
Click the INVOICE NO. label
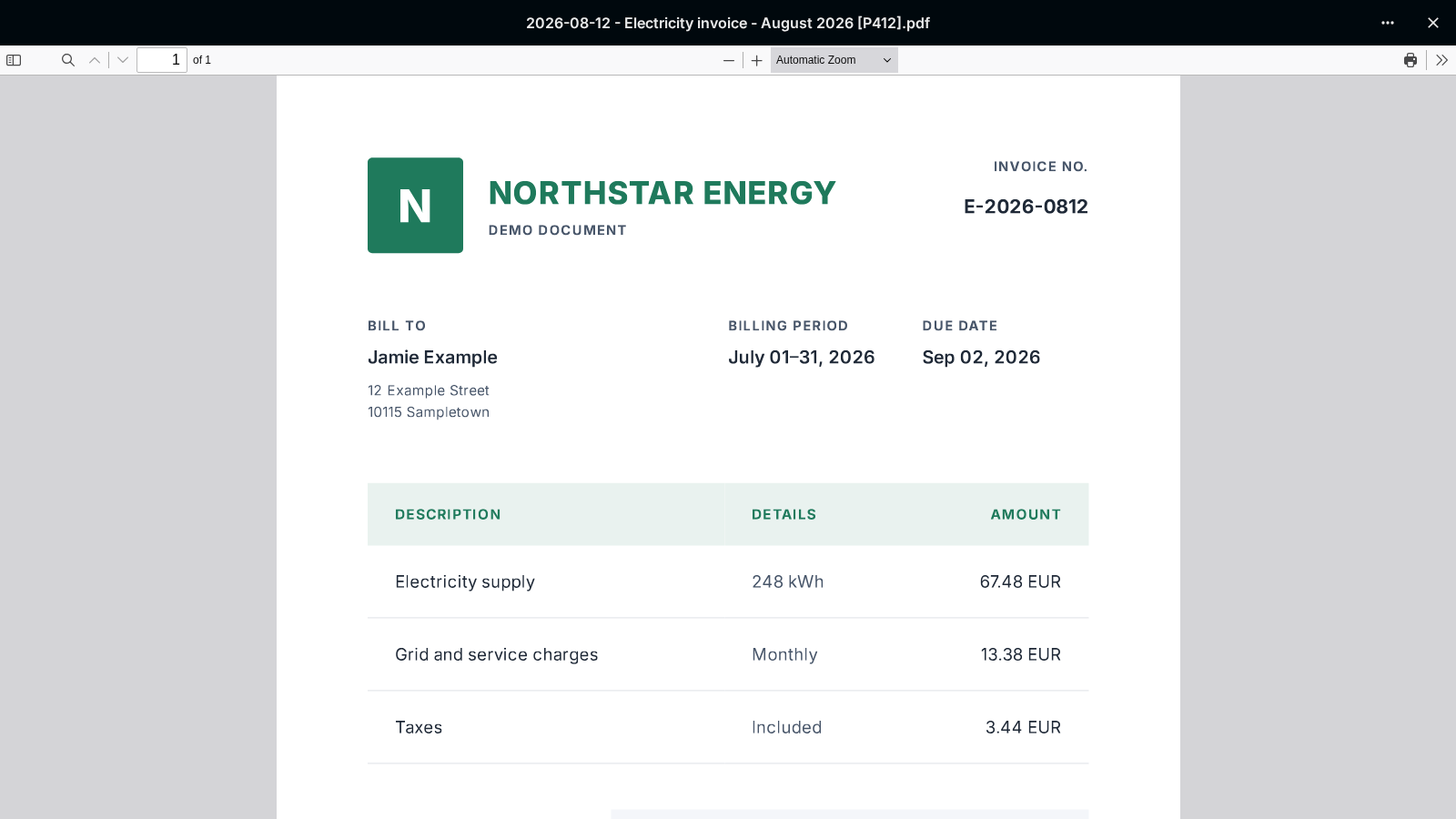pos(1040,167)
